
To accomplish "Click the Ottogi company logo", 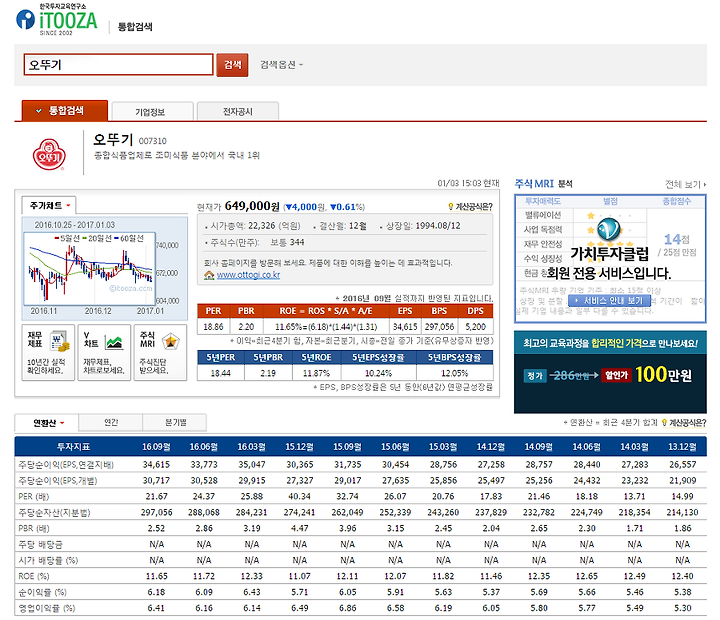I will tap(49, 154).
